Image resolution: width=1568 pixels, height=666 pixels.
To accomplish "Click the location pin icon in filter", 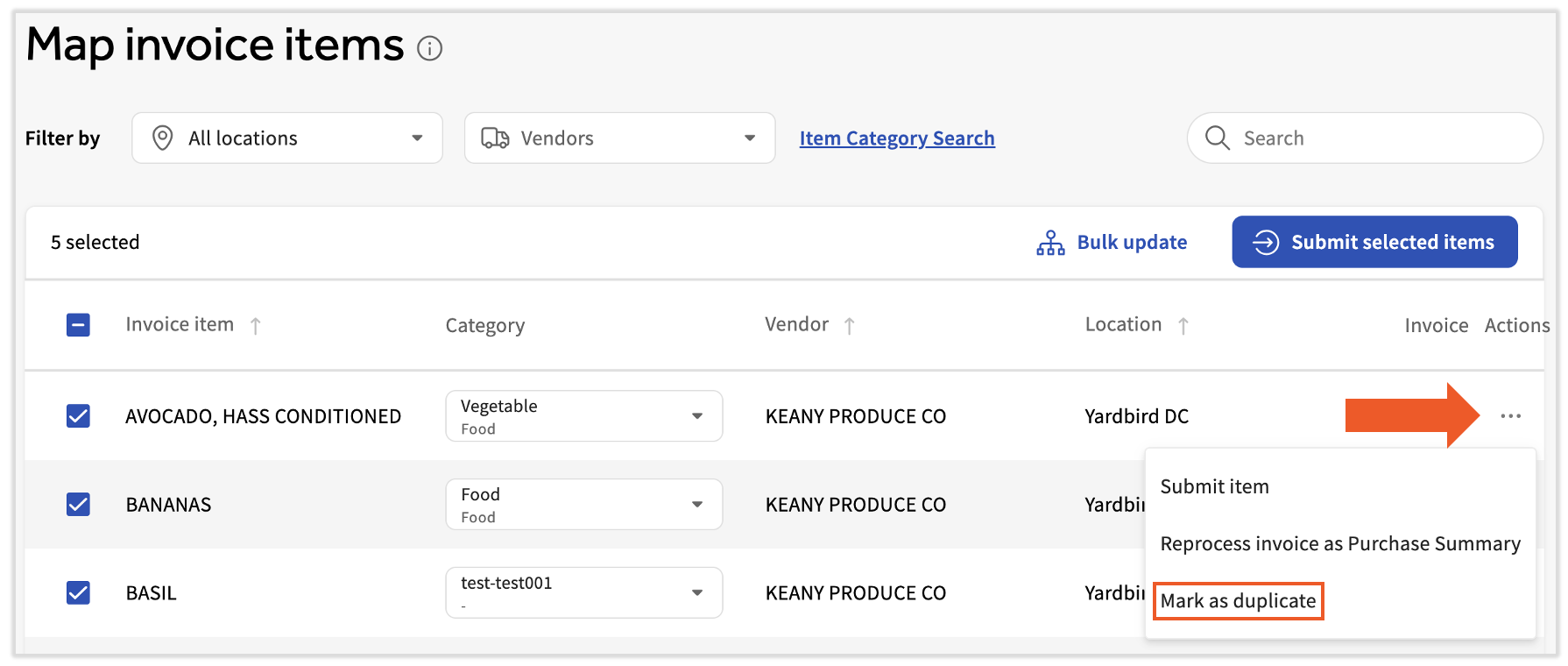I will (162, 138).
